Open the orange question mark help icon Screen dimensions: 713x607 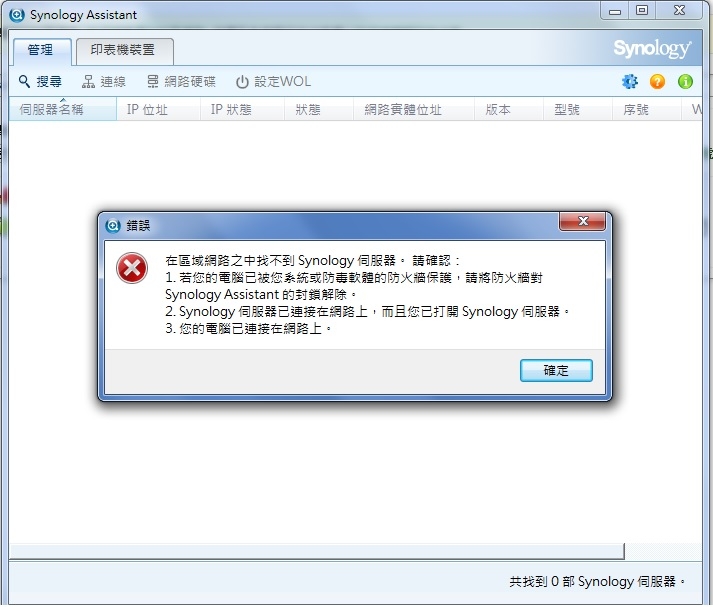pyautogui.click(x=657, y=81)
